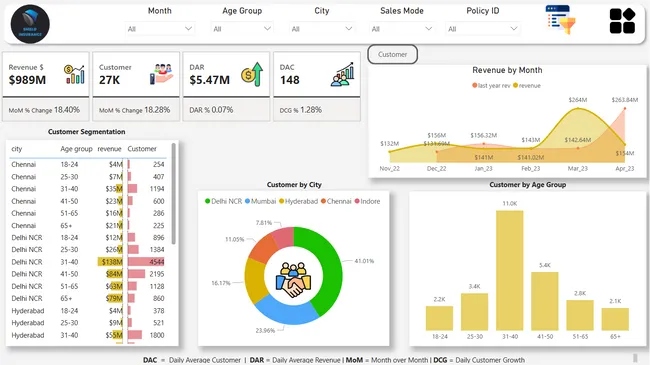Click the 65+ age group bar
The height and width of the screenshot is (365, 650).
(x=615, y=319)
